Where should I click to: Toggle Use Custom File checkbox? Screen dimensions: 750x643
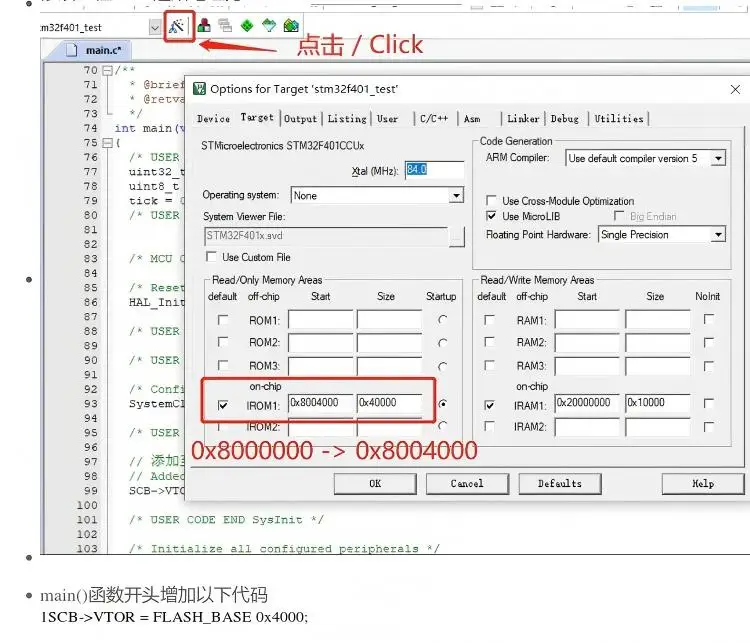pyautogui.click(x=211, y=257)
